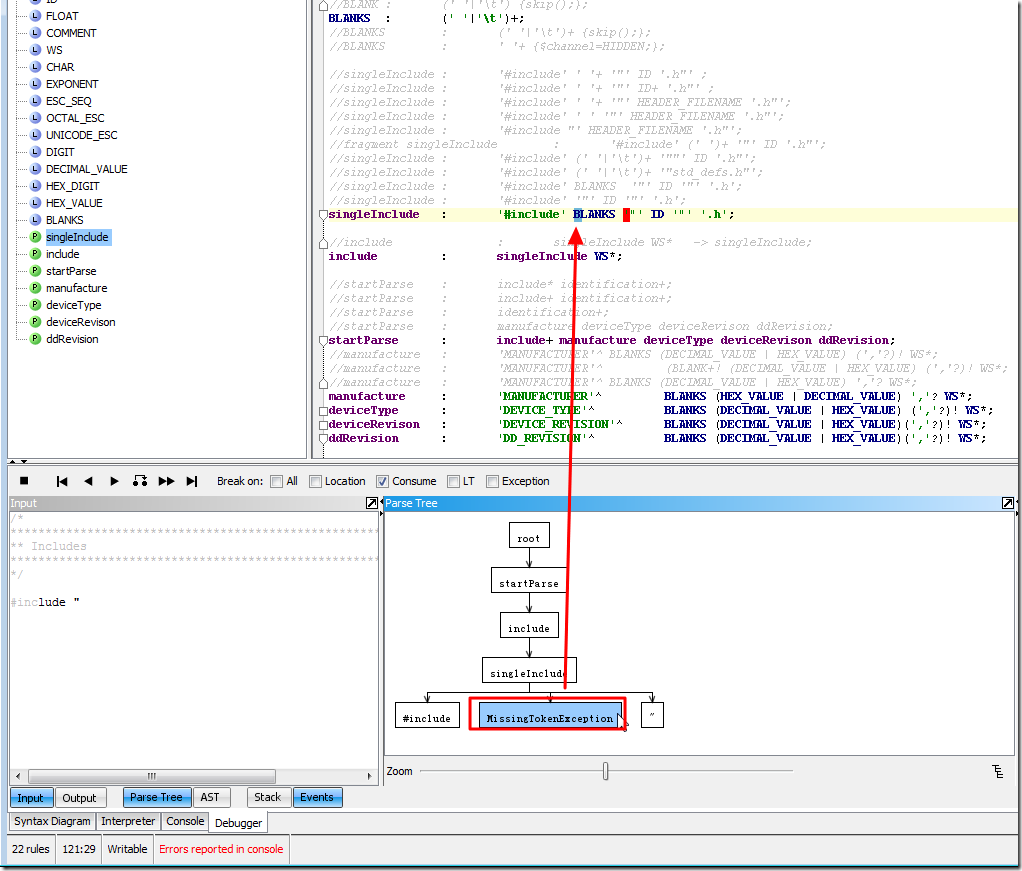The width and height of the screenshot is (1022, 871).
Task: Click the tree layout icon beside Zoom
Action: [x=998, y=771]
